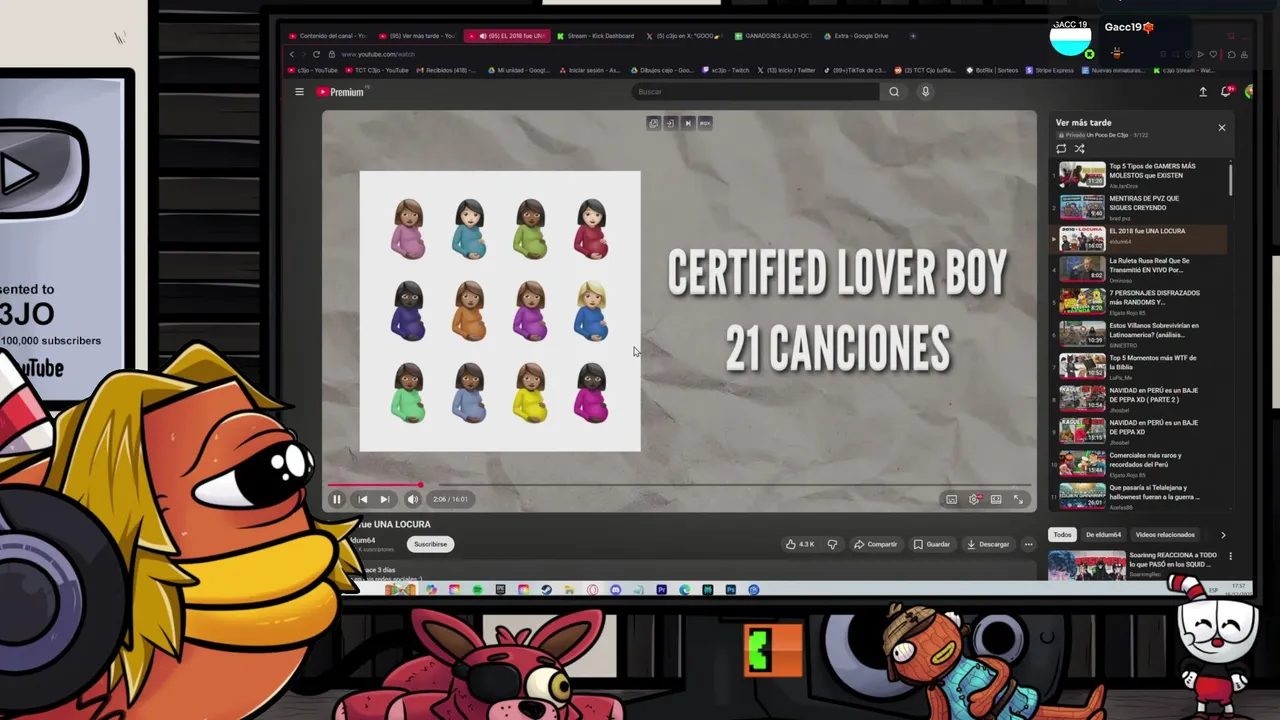Screen dimensions: 1280x720
Task: Play Top 5 Momentos más WTF de la Biblia
Action: [x=1140, y=365]
